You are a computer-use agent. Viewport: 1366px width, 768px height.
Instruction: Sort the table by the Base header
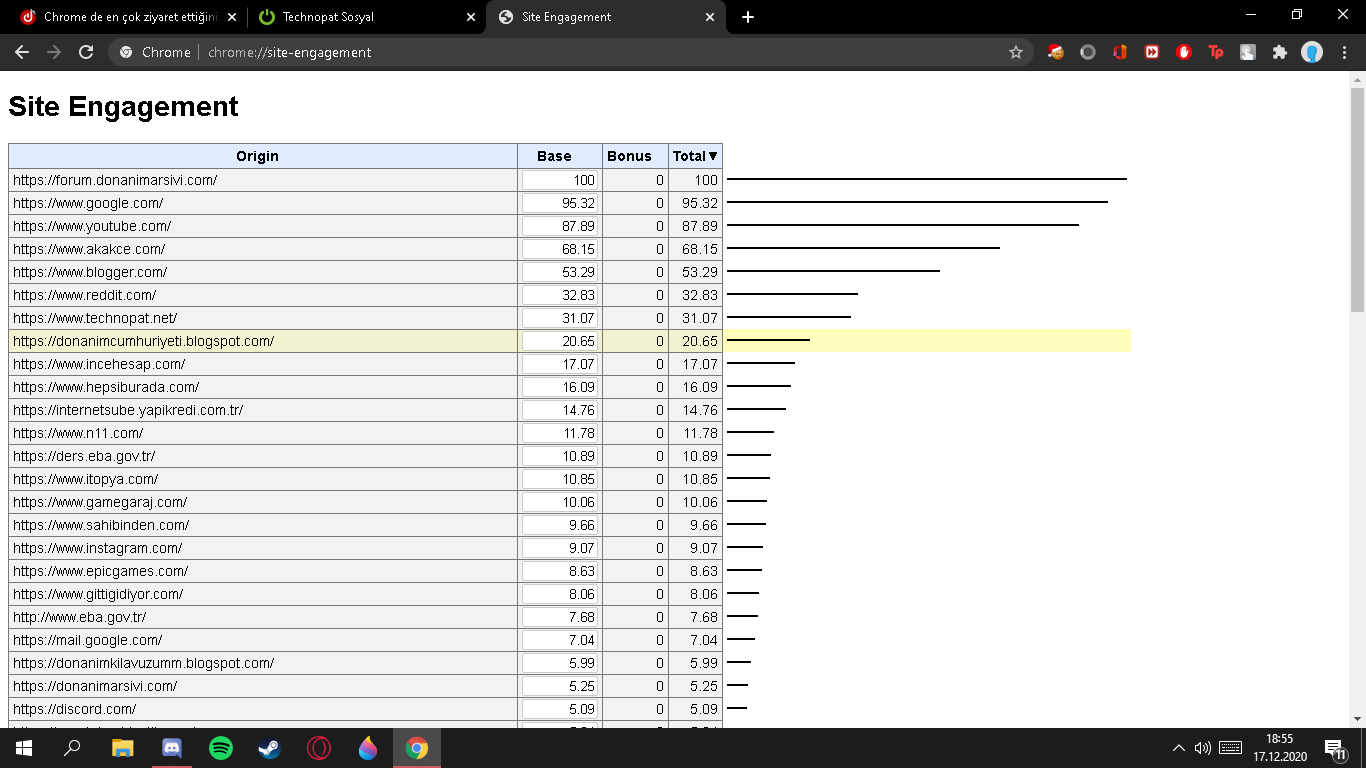(x=560, y=156)
